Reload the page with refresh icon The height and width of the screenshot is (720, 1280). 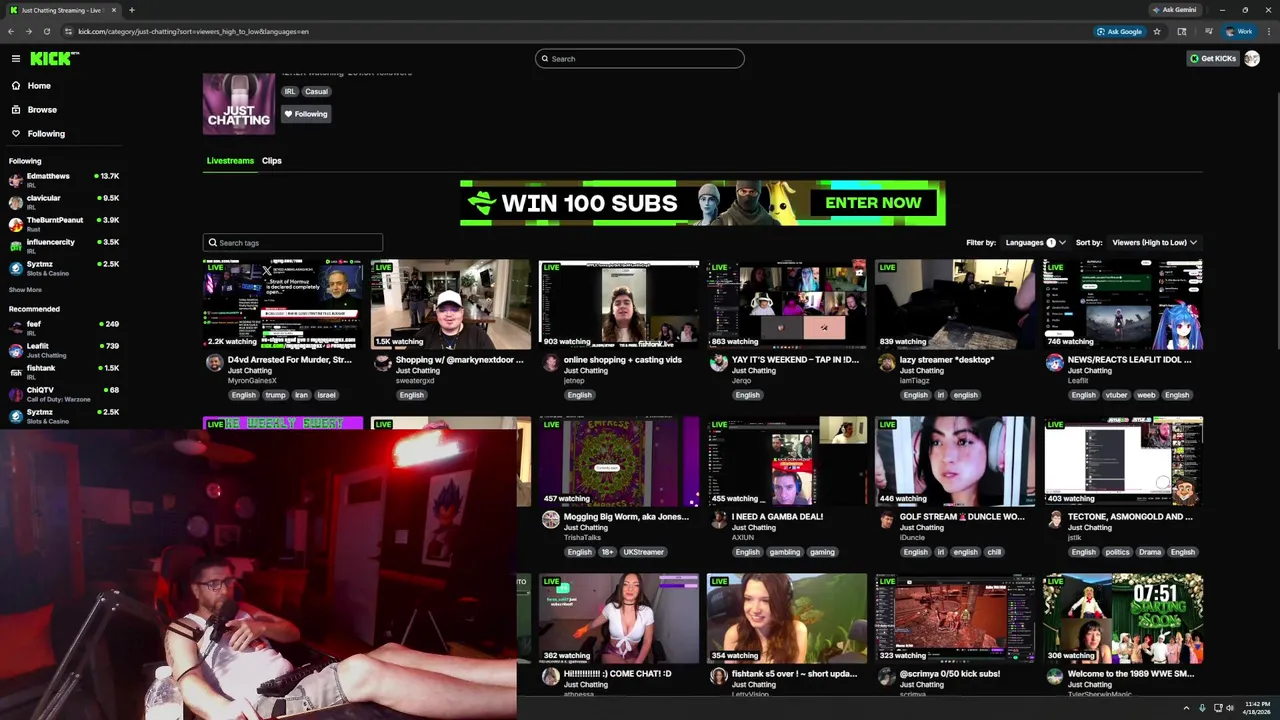point(46,31)
